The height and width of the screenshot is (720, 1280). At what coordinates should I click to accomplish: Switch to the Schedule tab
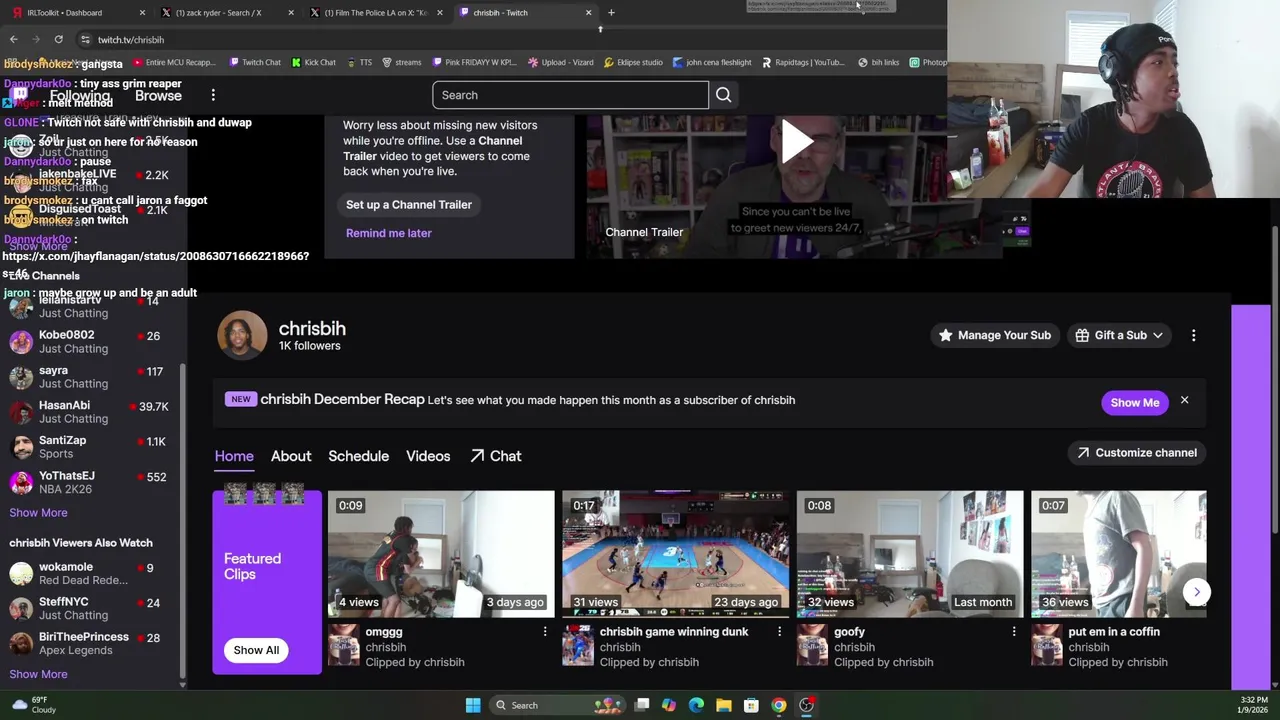[358, 456]
